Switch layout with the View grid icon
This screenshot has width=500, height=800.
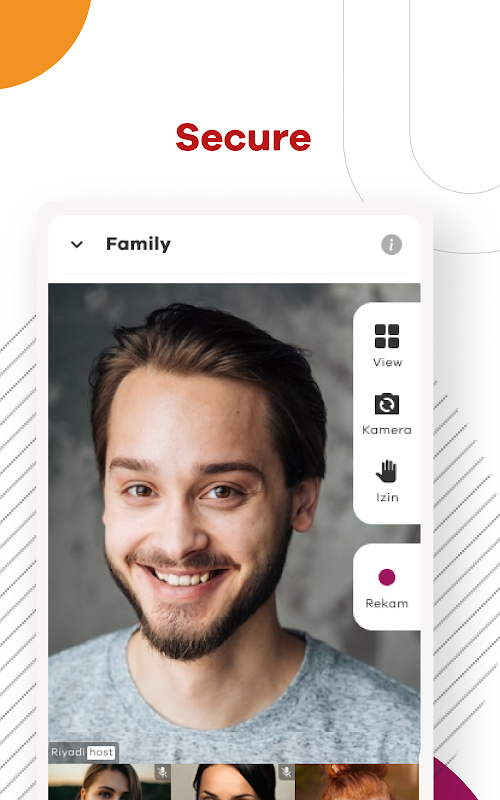pyautogui.click(x=387, y=336)
